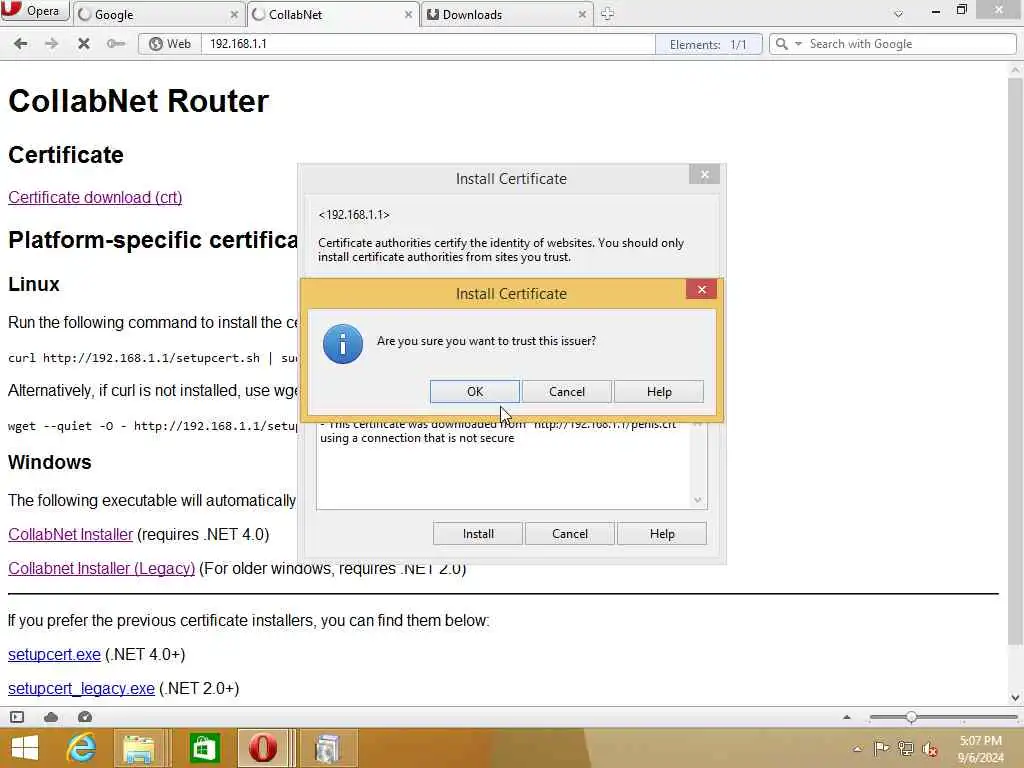Select the Opera taskbar icon
The image size is (1024, 768).
(263, 748)
